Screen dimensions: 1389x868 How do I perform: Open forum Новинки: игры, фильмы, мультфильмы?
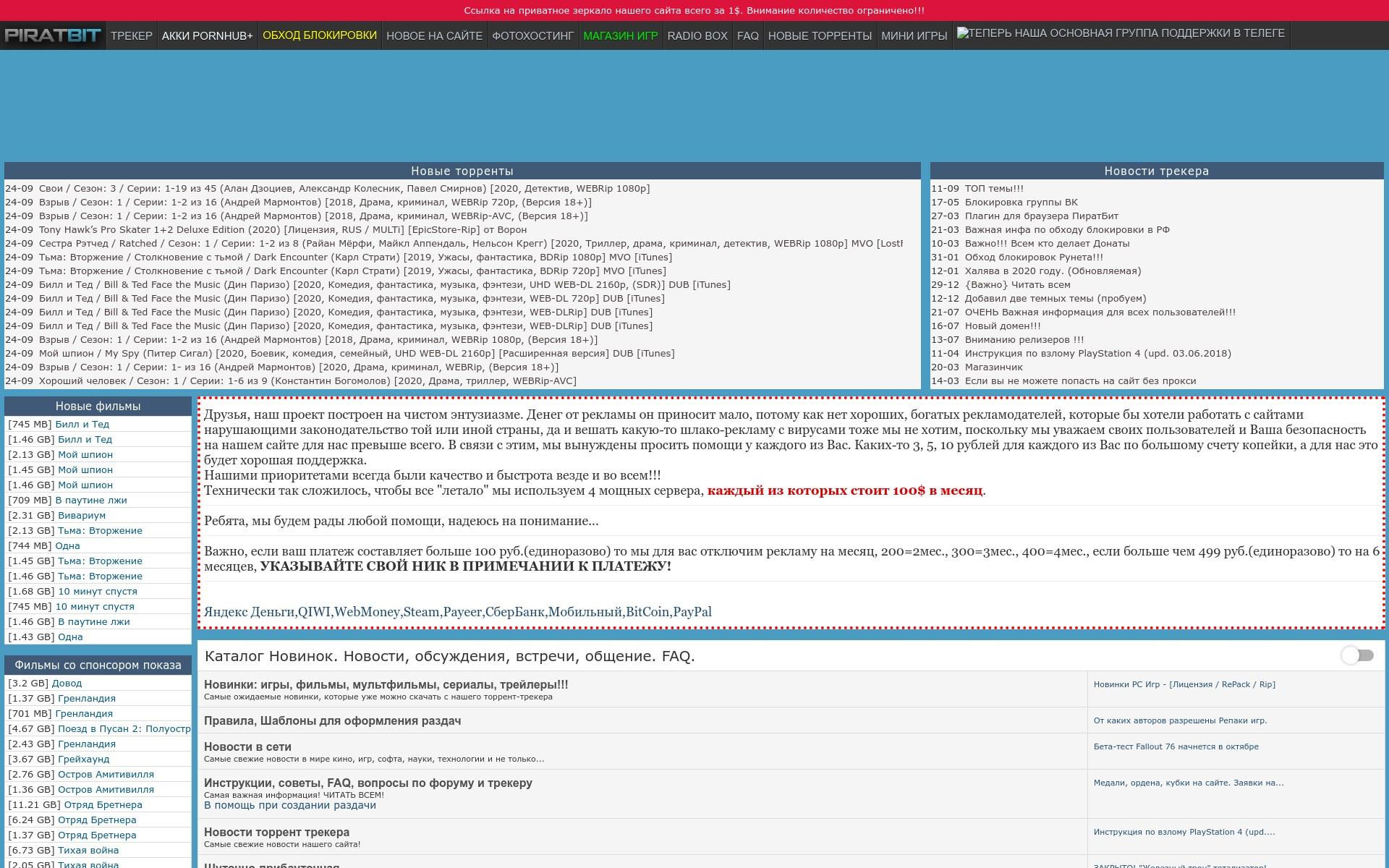click(386, 684)
